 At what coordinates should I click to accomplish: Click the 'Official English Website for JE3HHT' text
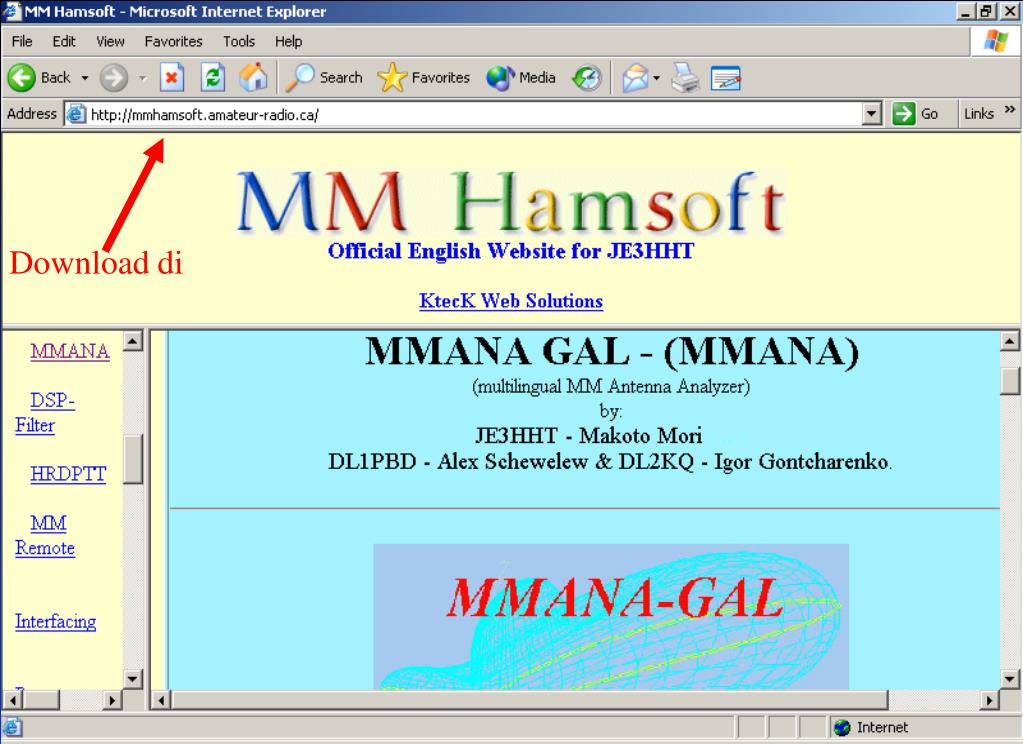click(511, 251)
